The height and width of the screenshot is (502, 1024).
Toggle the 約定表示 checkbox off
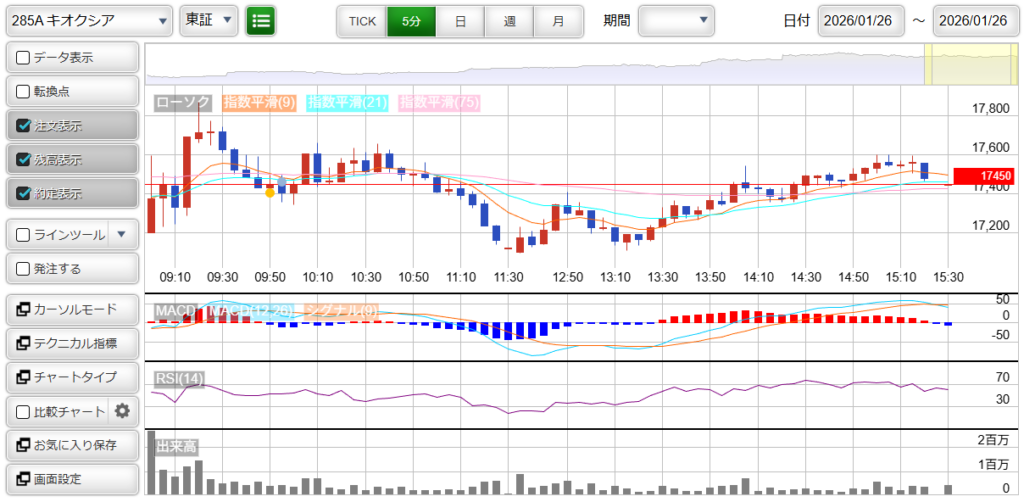[24, 193]
